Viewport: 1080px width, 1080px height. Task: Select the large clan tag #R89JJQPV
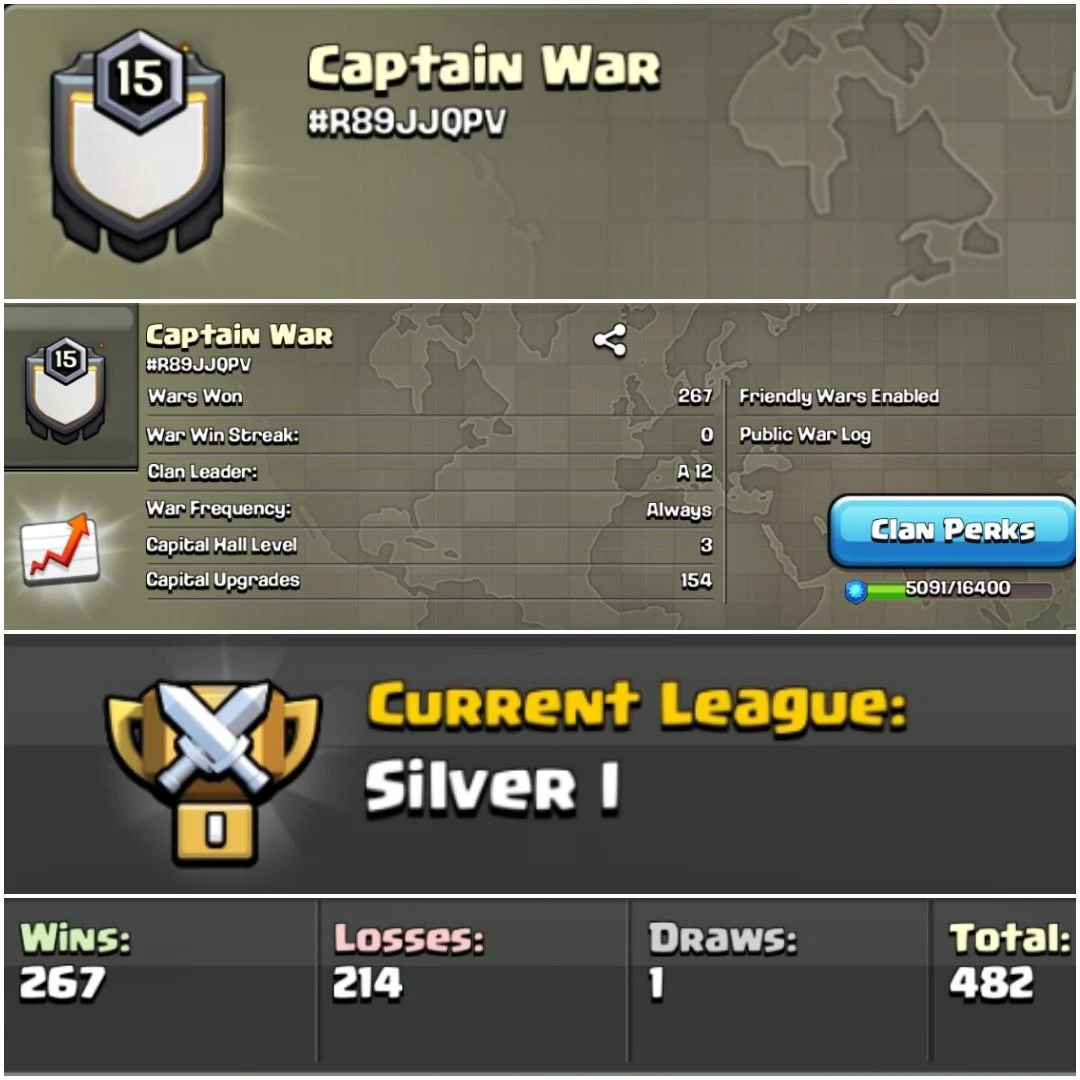[x=406, y=122]
